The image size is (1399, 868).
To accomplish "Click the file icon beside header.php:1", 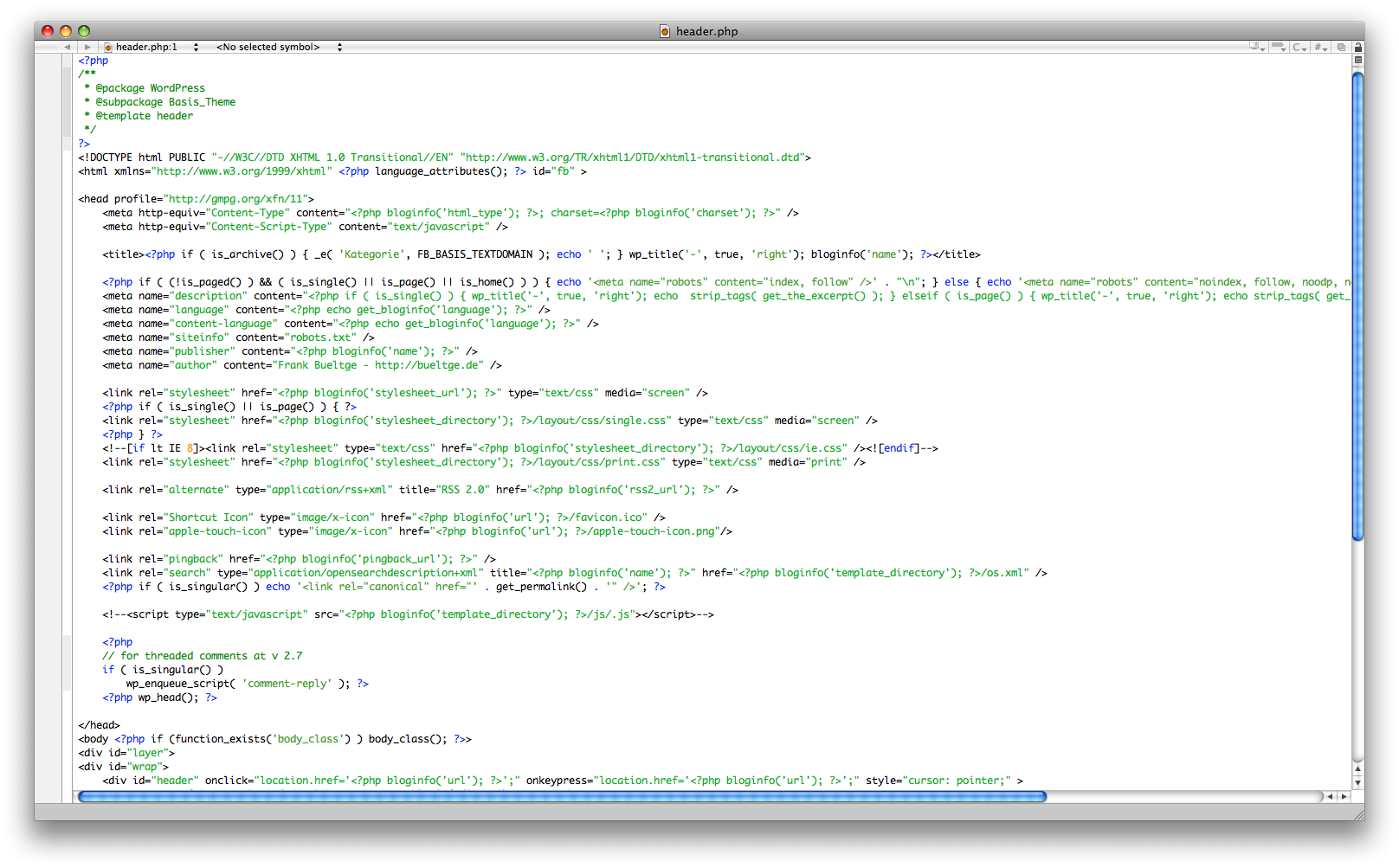I will 108,47.
